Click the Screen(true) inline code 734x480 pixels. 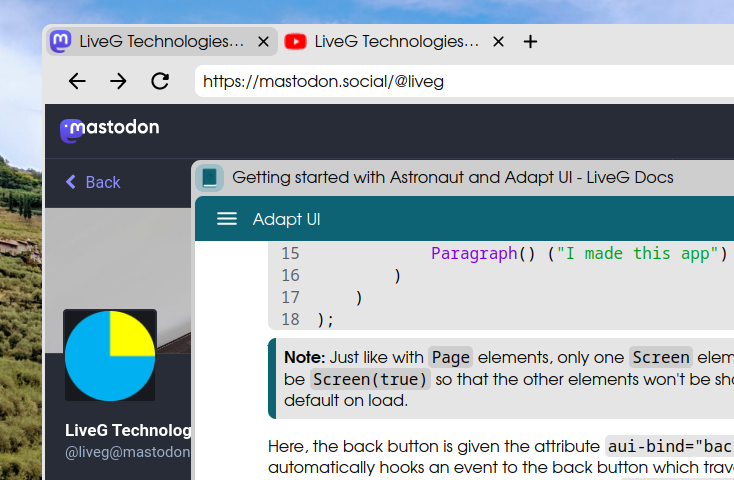click(369, 379)
